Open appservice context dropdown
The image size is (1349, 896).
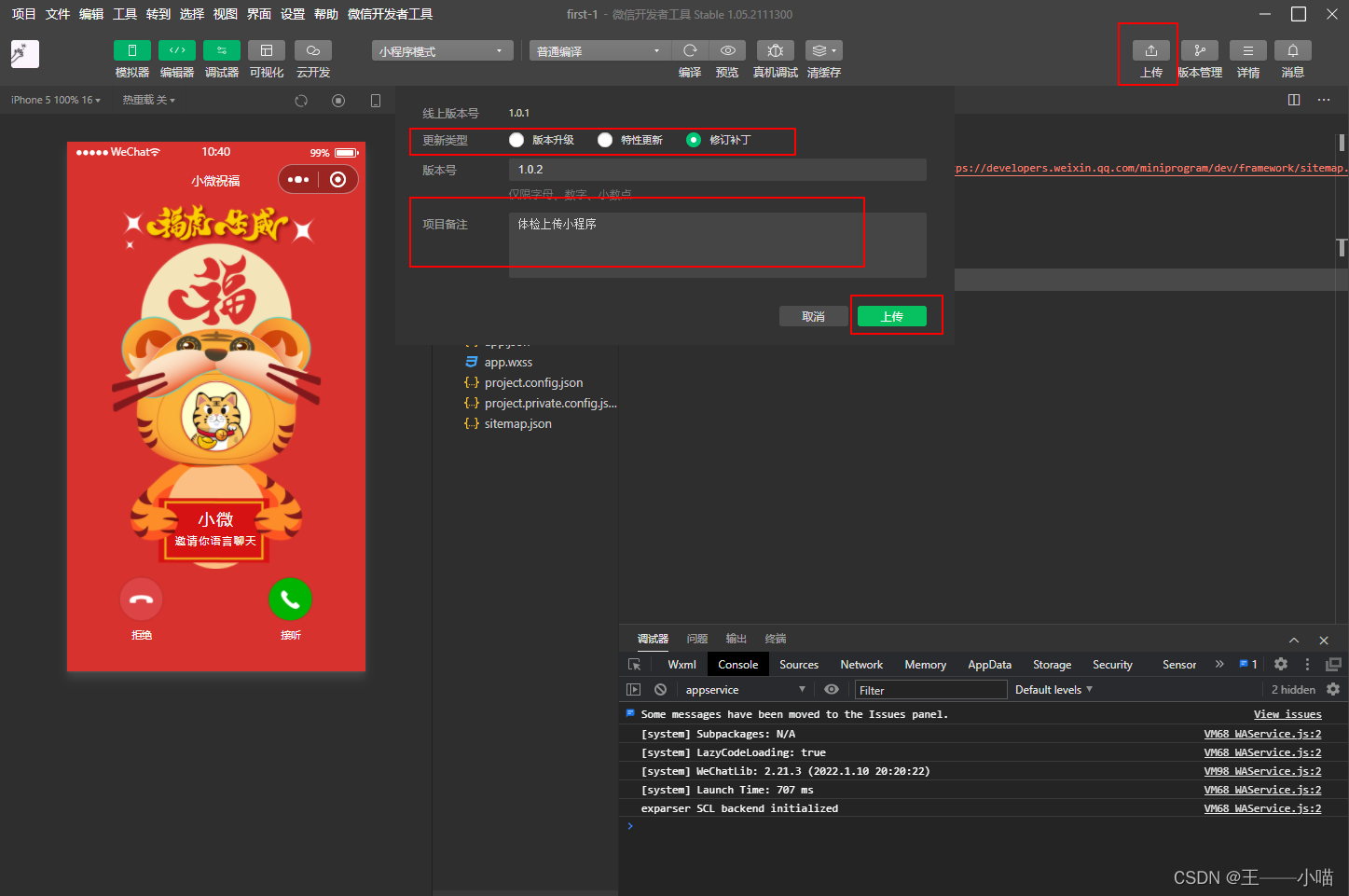tap(746, 690)
